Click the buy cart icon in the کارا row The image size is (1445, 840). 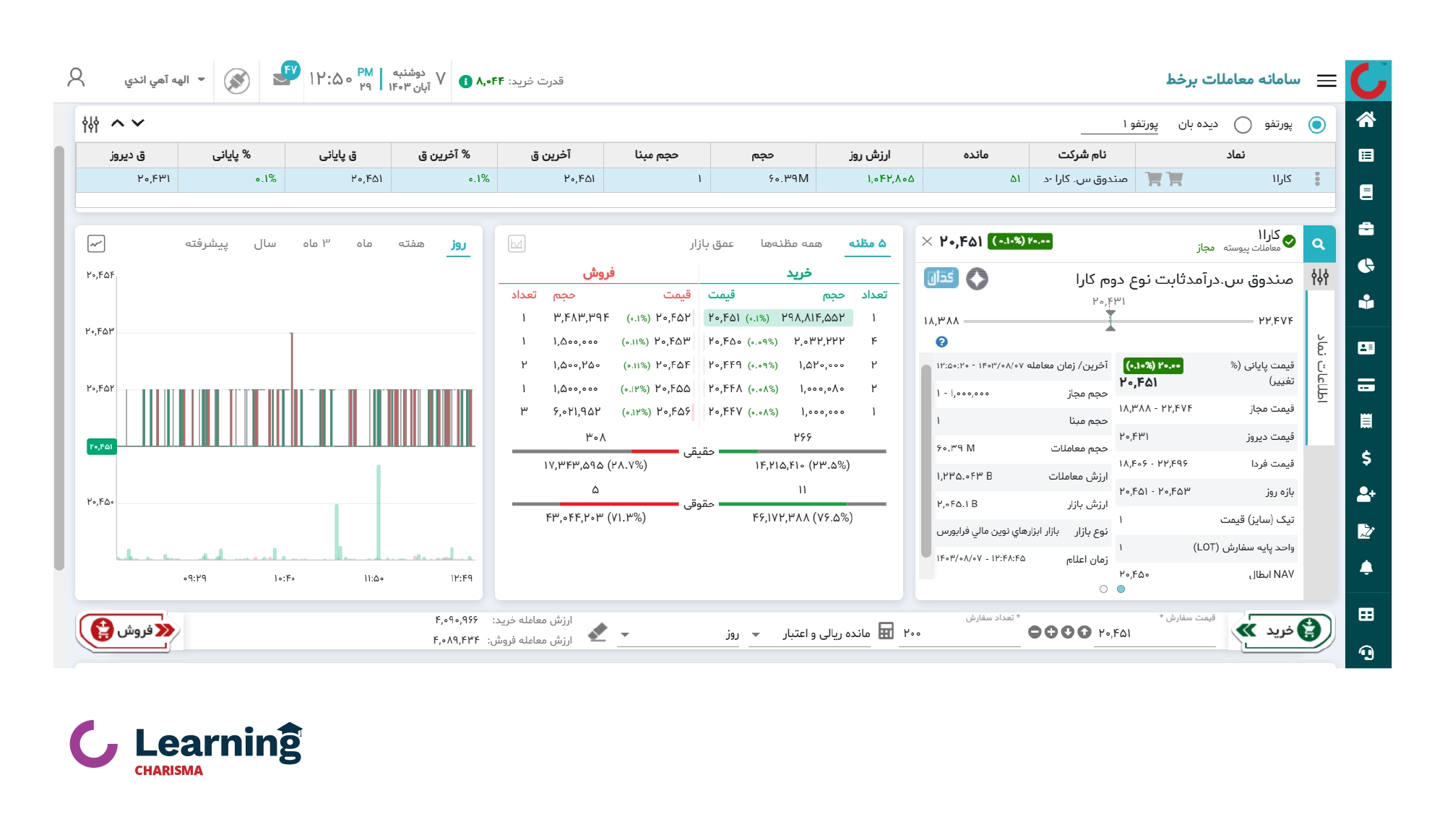1175,179
